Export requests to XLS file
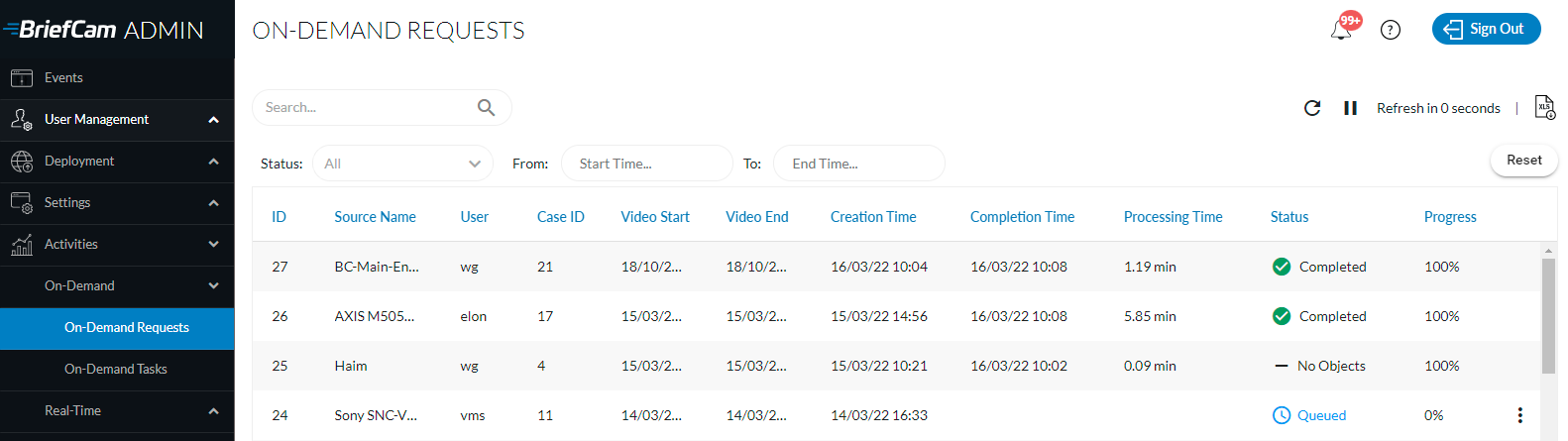This screenshot has height=441, width=1568. [x=1545, y=107]
